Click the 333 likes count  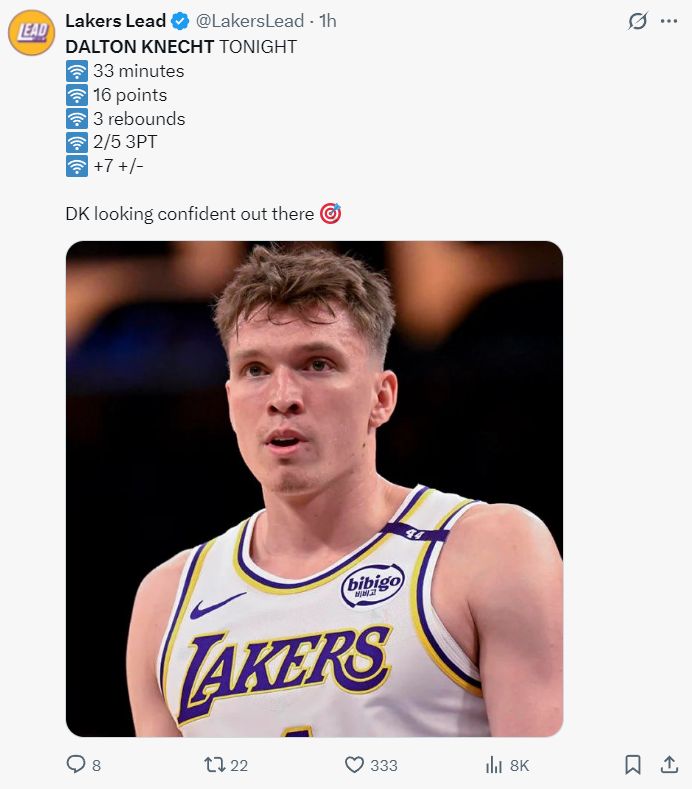tap(384, 765)
